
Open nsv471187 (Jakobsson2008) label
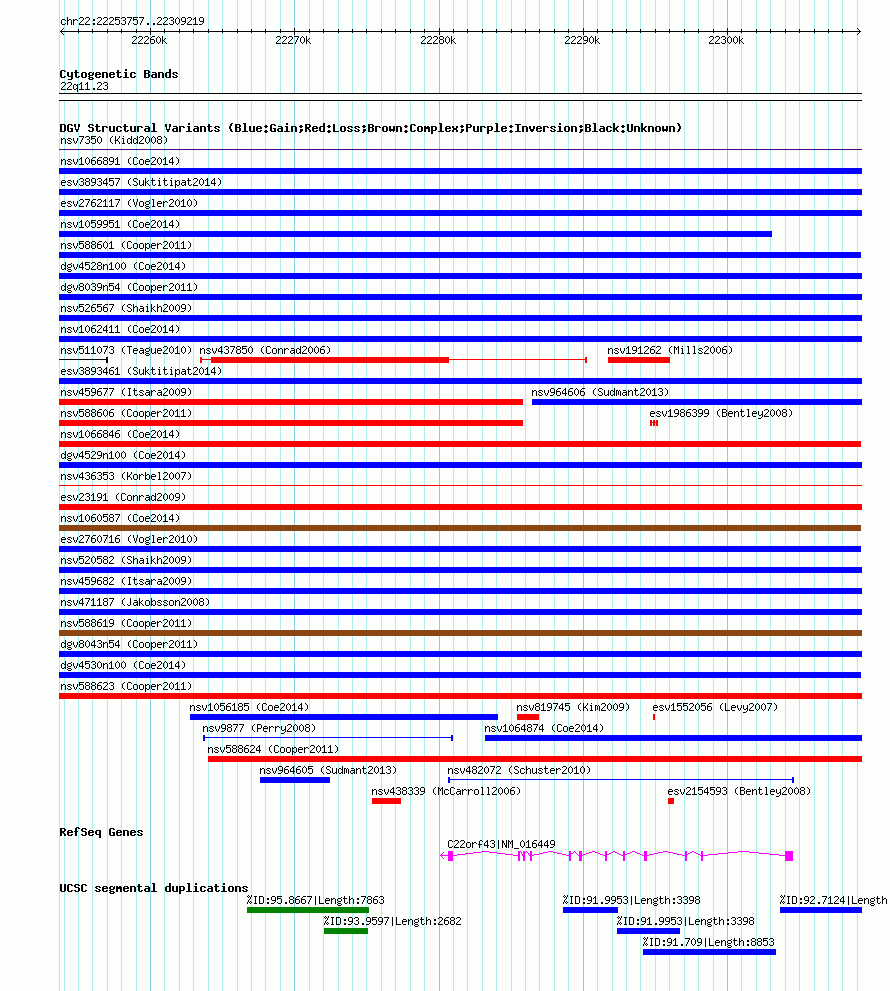click(135, 602)
